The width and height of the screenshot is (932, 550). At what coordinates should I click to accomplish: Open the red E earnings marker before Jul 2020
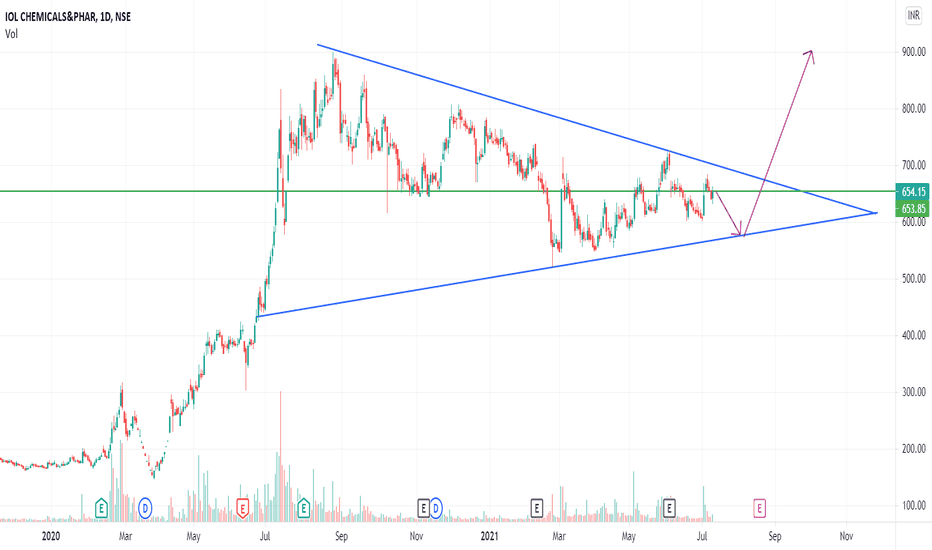242,508
